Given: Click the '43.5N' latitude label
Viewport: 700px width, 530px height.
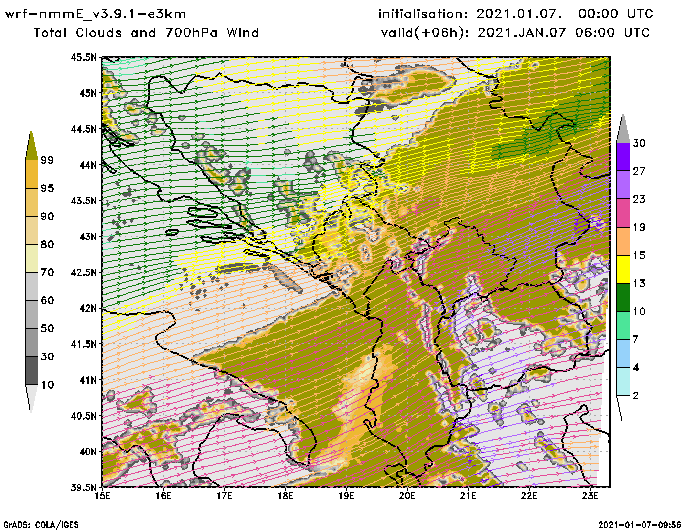Looking at the screenshot, I should point(83,200).
